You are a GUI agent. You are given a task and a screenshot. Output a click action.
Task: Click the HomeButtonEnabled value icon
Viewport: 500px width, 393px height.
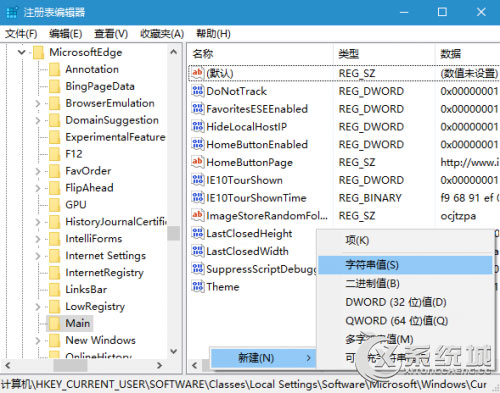coord(197,144)
